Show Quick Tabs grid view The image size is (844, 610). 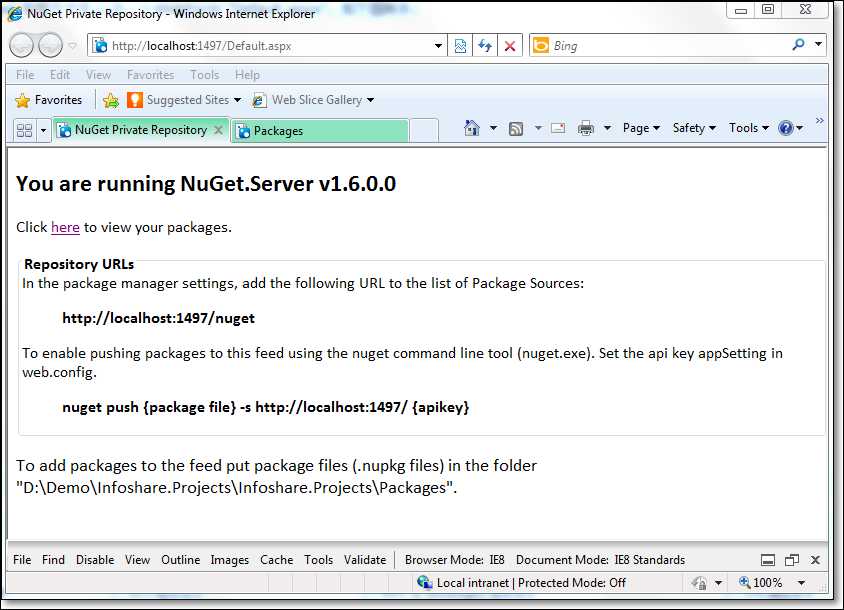(x=24, y=130)
